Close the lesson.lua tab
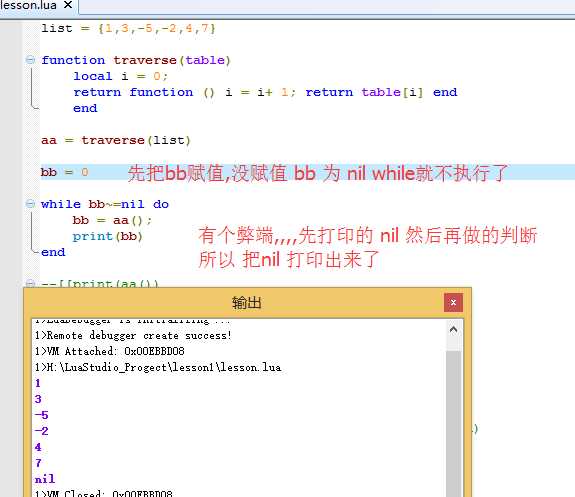Screen dimensions: 575x497 pos(68,5)
